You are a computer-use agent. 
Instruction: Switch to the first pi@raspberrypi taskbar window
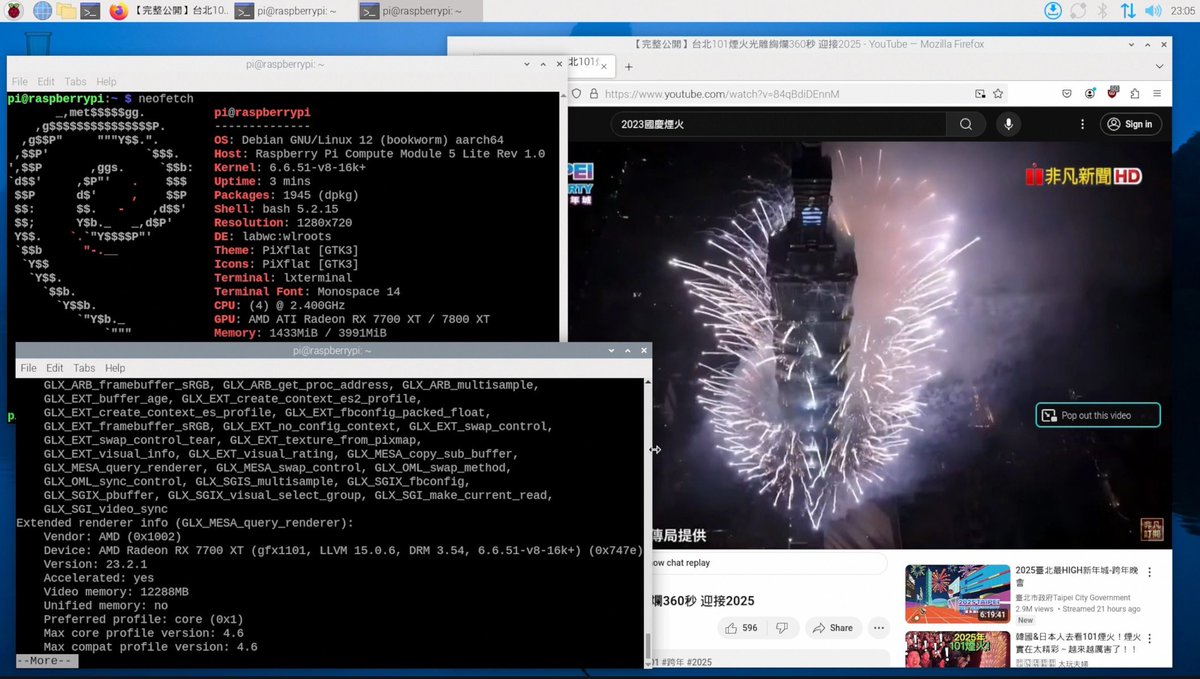tap(293, 11)
